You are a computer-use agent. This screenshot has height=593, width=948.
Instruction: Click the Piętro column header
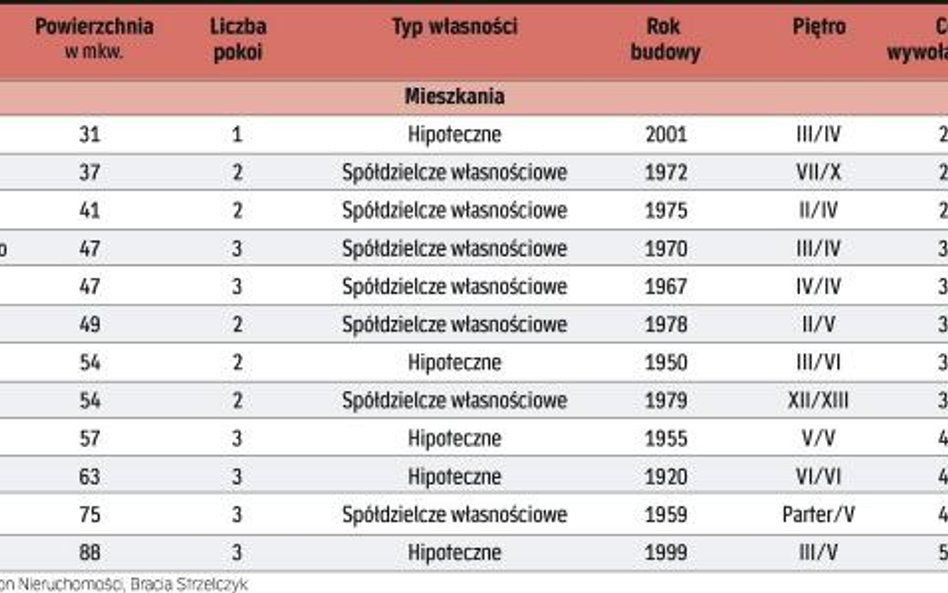coord(819,27)
